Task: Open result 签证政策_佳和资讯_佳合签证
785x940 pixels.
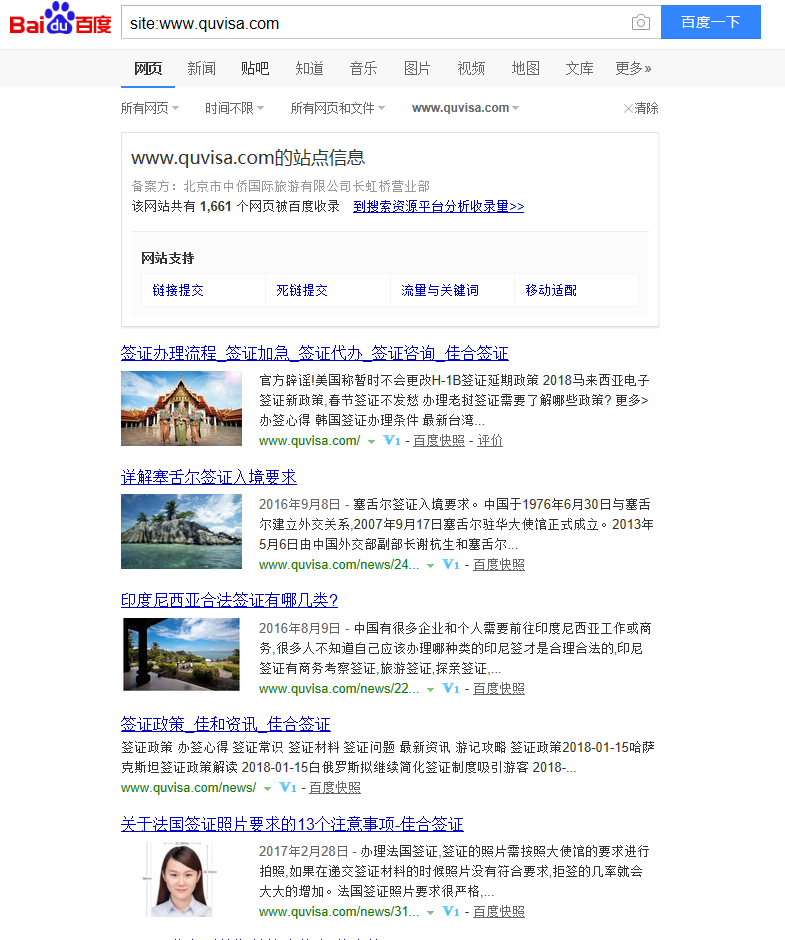Action: click(x=225, y=724)
